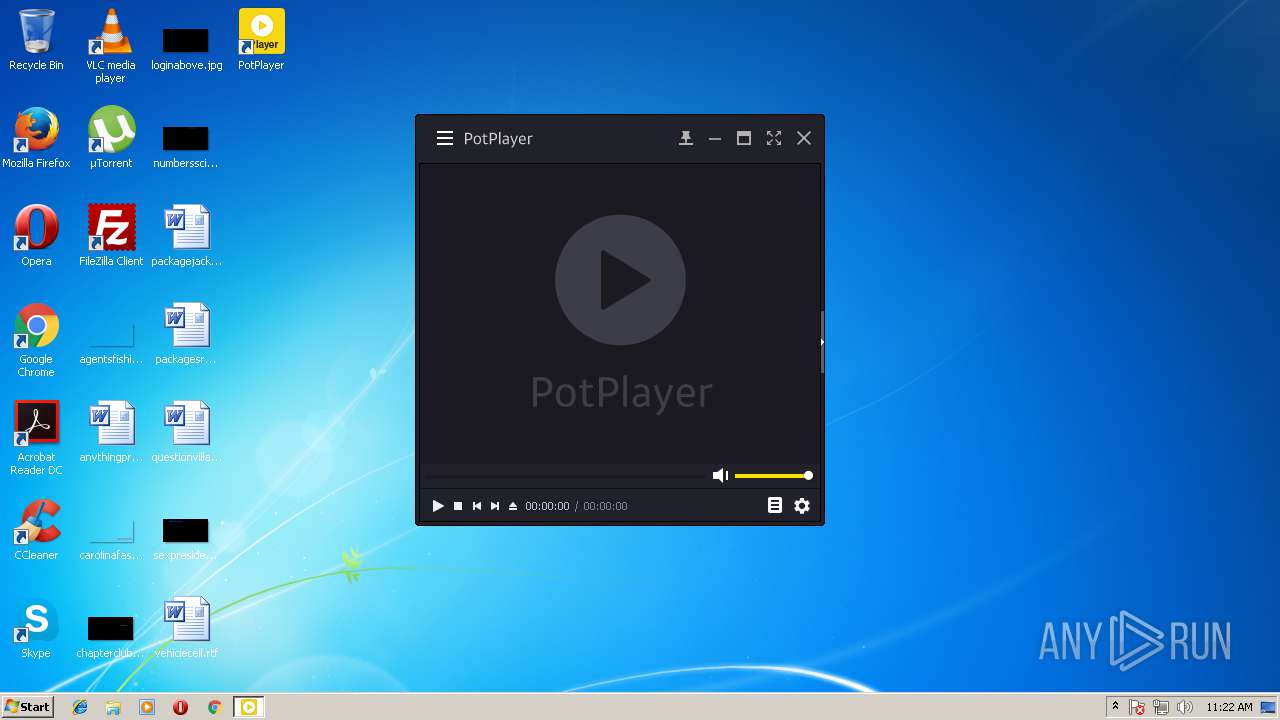The image size is (1280, 720).
Task: Select the Recycle Bin desktop icon
Action: point(36,41)
